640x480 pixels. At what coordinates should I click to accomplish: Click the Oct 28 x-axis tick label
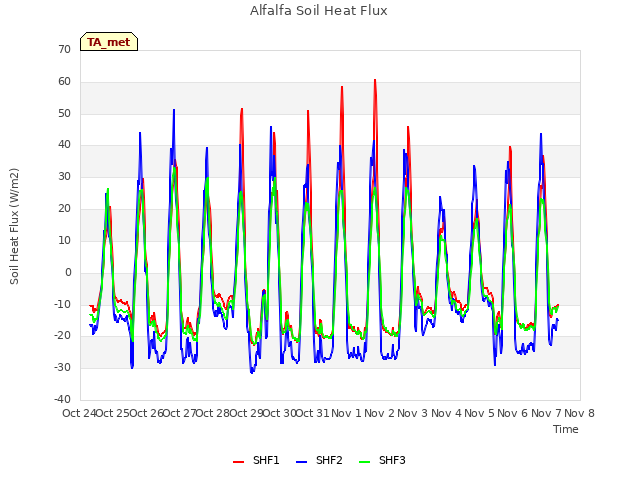[212, 413]
